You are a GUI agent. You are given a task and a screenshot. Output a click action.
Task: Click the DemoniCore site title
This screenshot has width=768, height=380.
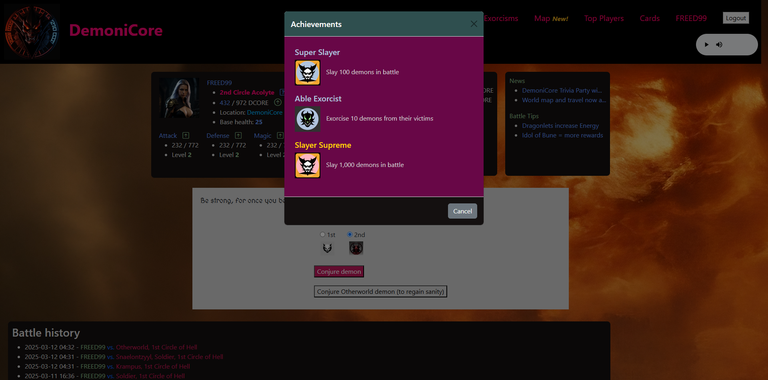pos(116,30)
